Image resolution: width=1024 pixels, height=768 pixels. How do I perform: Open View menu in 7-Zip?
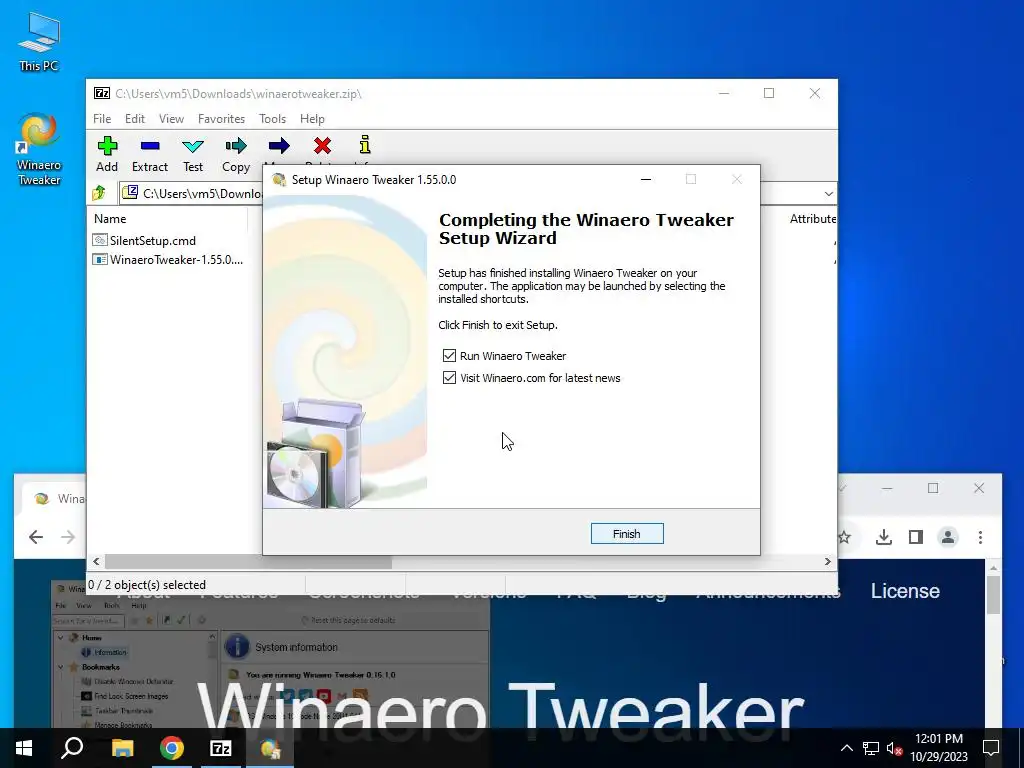click(x=171, y=119)
